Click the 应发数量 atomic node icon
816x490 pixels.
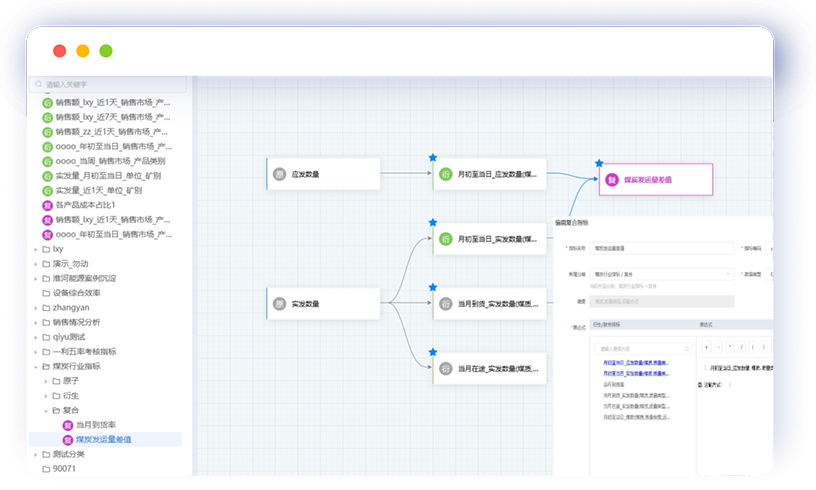pyautogui.click(x=280, y=174)
